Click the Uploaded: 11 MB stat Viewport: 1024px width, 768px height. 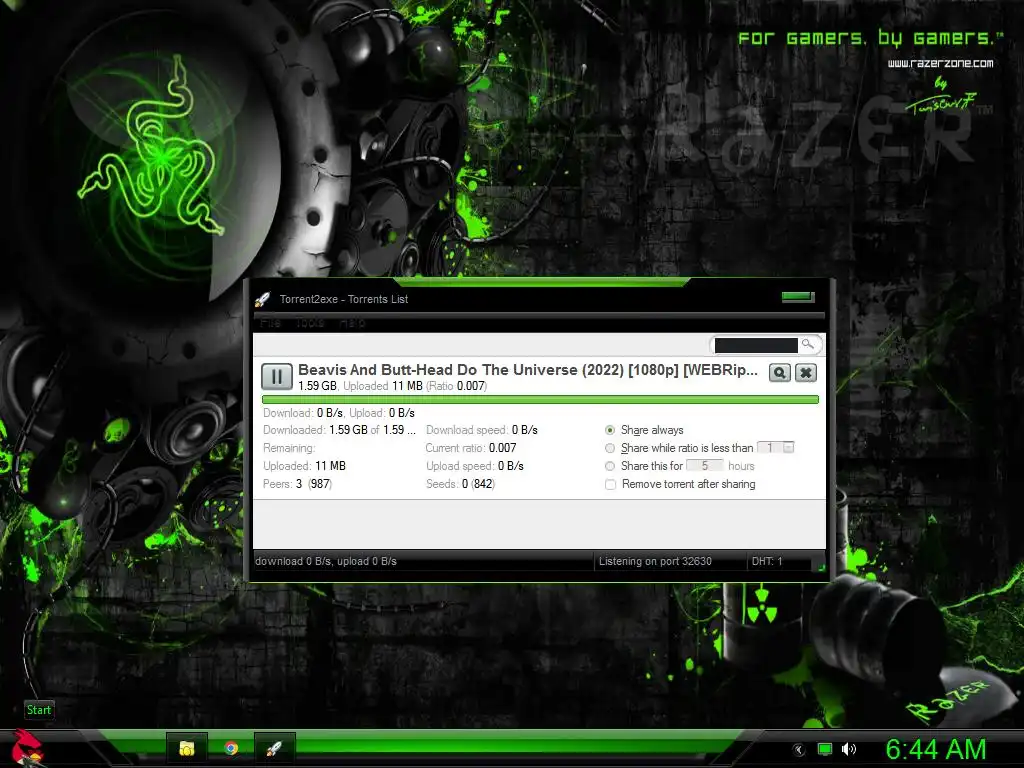[x=304, y=466]
